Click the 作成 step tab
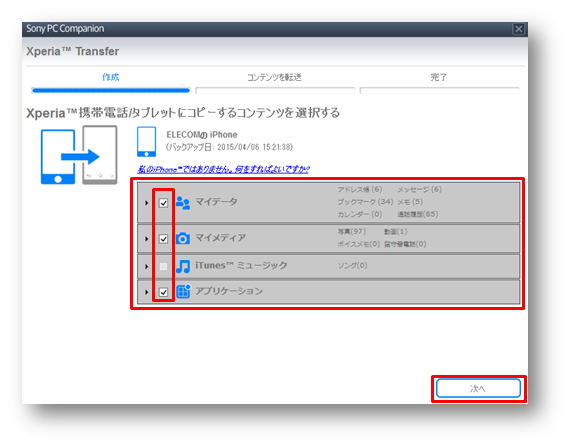This screenshot has width=570, height=446. [x=111, y=77]
